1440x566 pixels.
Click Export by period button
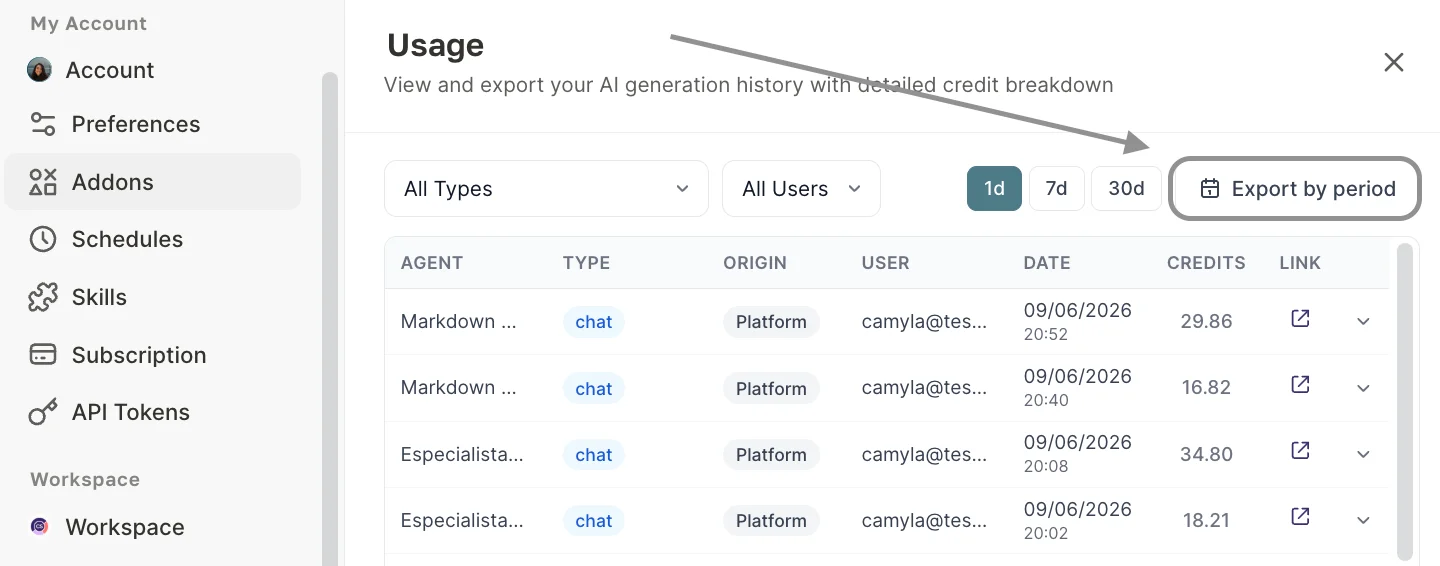click(1295, 188)
